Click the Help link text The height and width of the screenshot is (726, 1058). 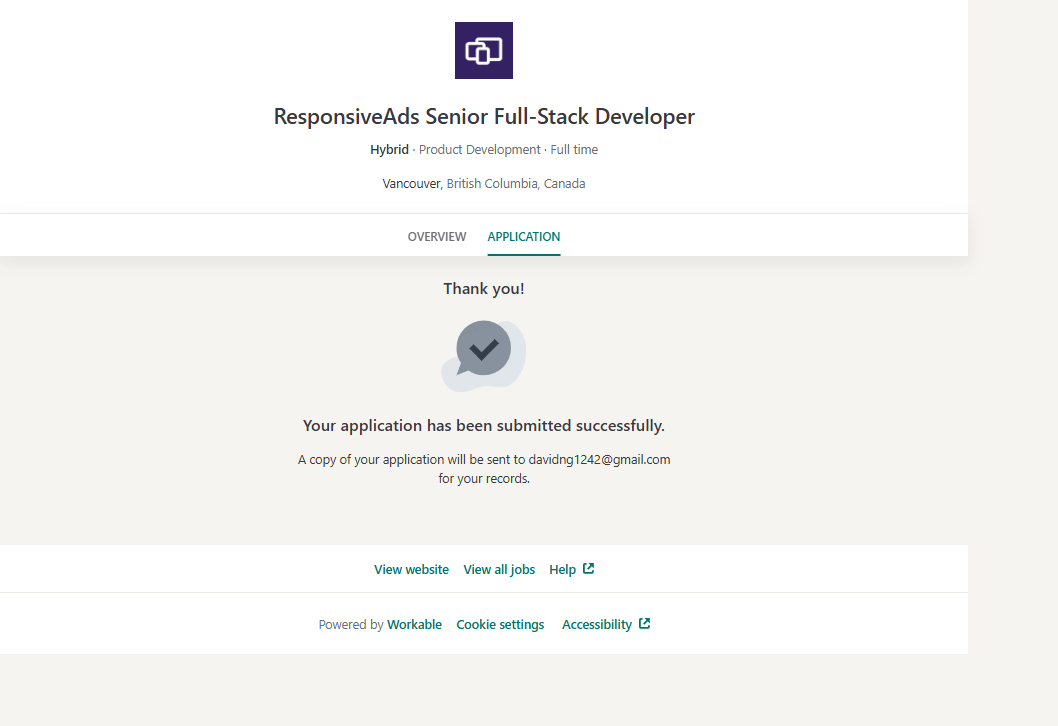tap(562, 570)
